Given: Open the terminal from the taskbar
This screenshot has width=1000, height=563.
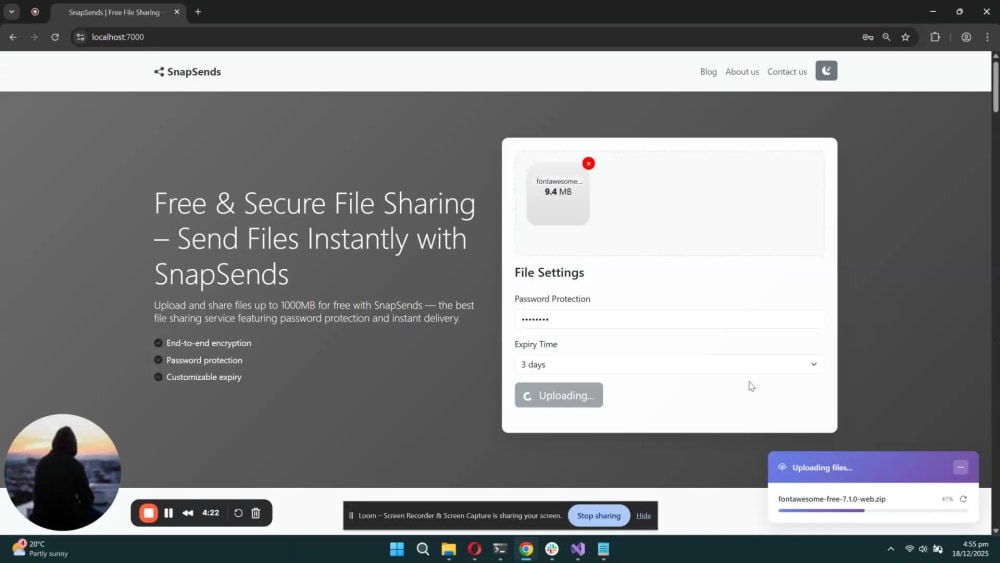Looking at the screenshot, I should [500, 549].
